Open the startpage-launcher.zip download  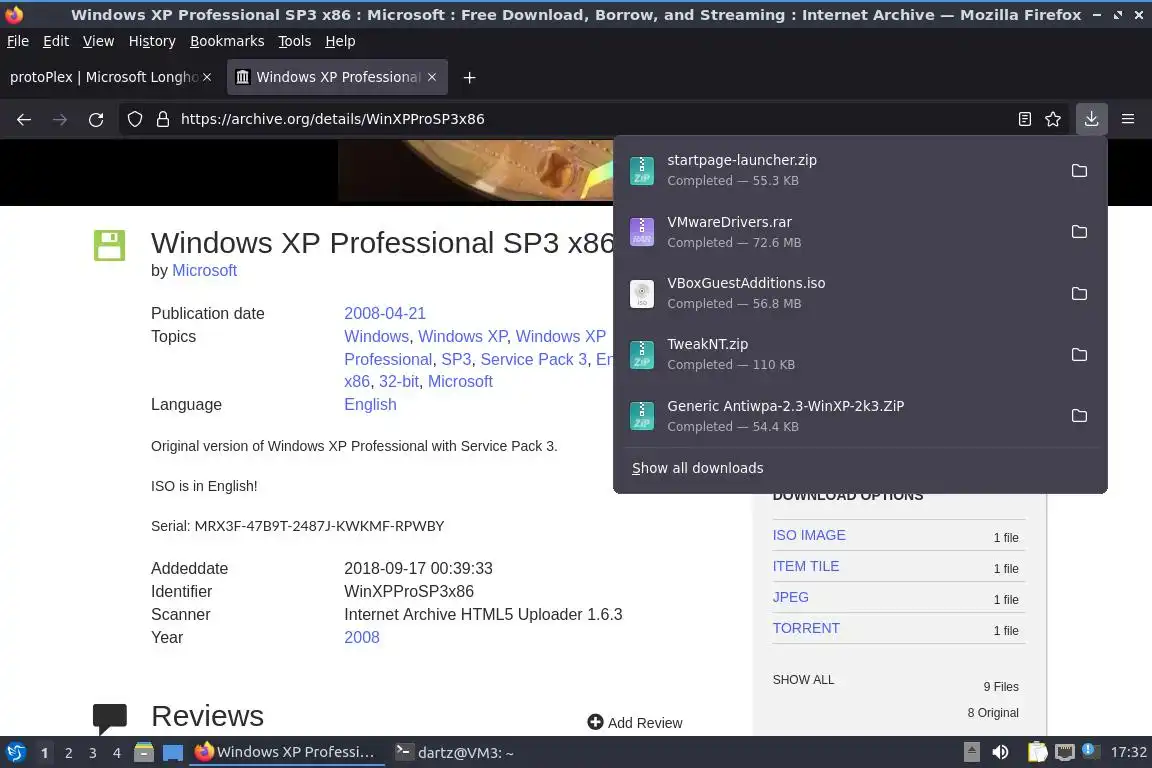pos(838,171)
